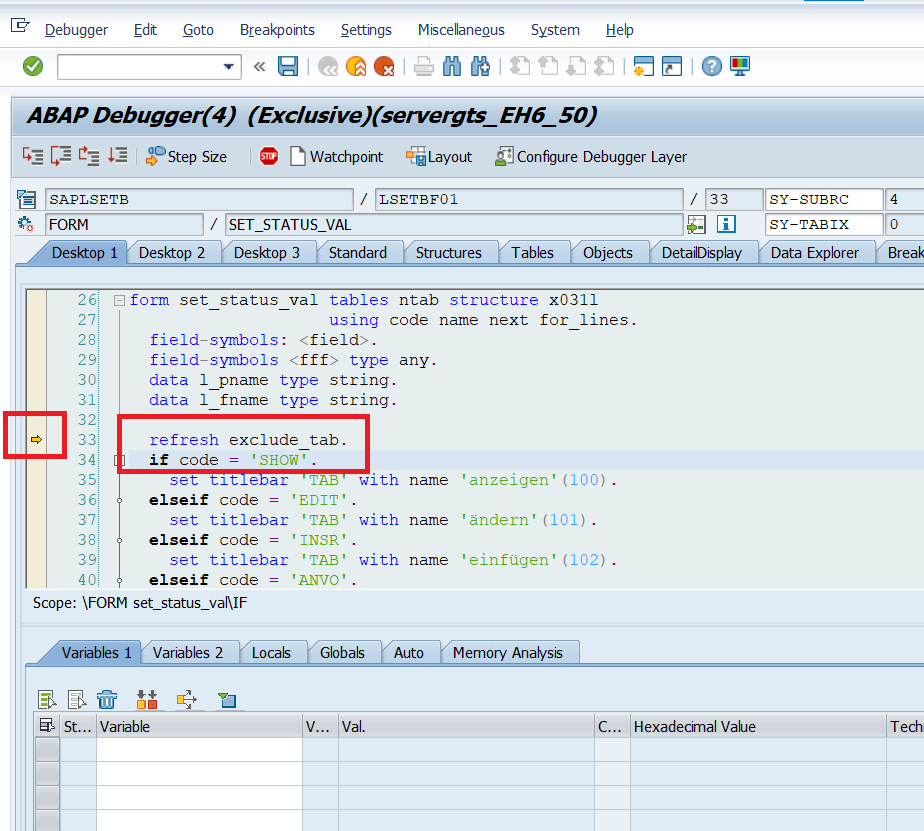The image size is (924, 831).
Task: Click the Watchpoint button
Action: tap(336, 157)
